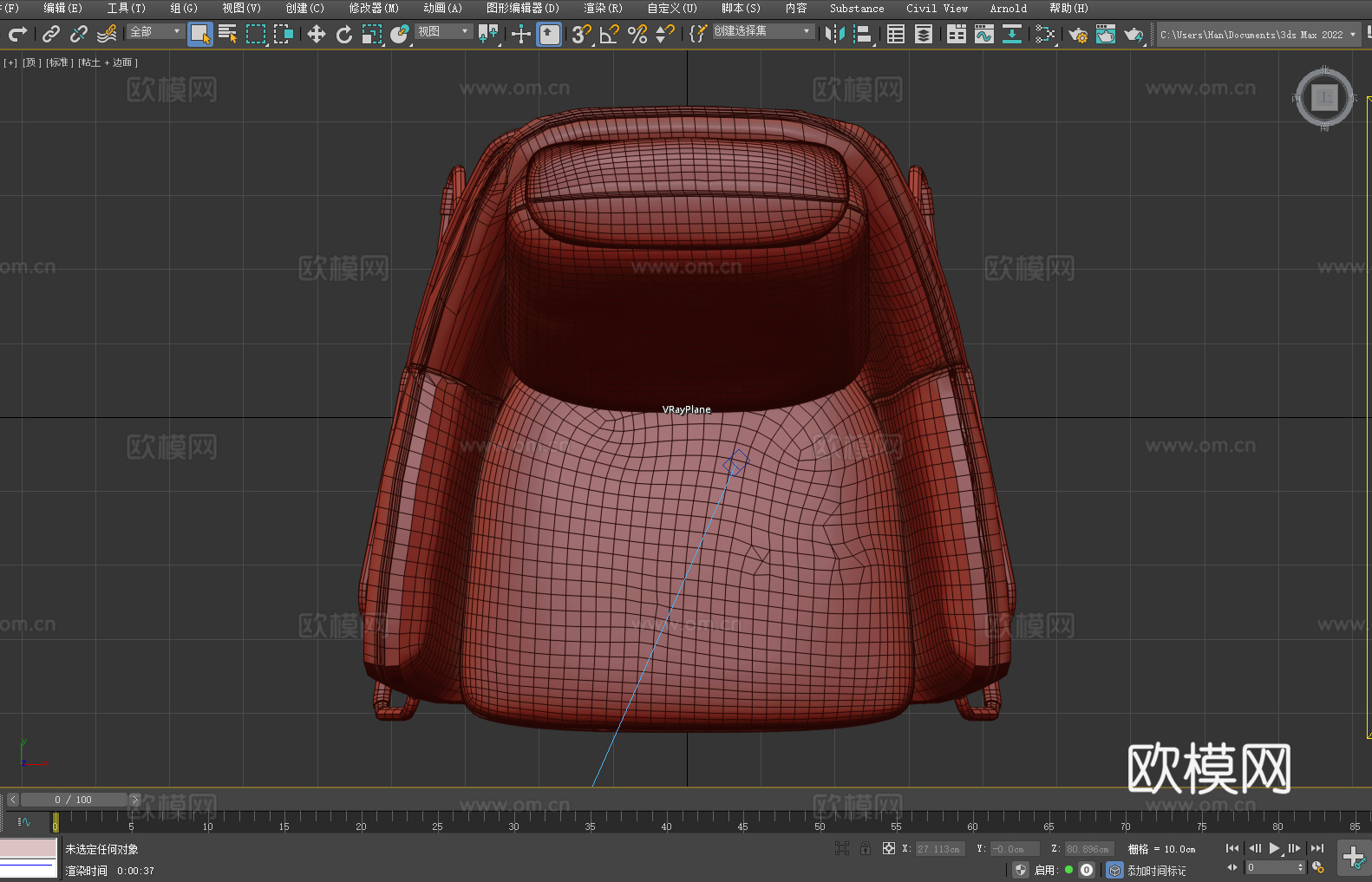Click Edit Named Selection Sets icon
Image resolution: width=1372 pixels, height=882 pixels.
(x=698, y=34)
